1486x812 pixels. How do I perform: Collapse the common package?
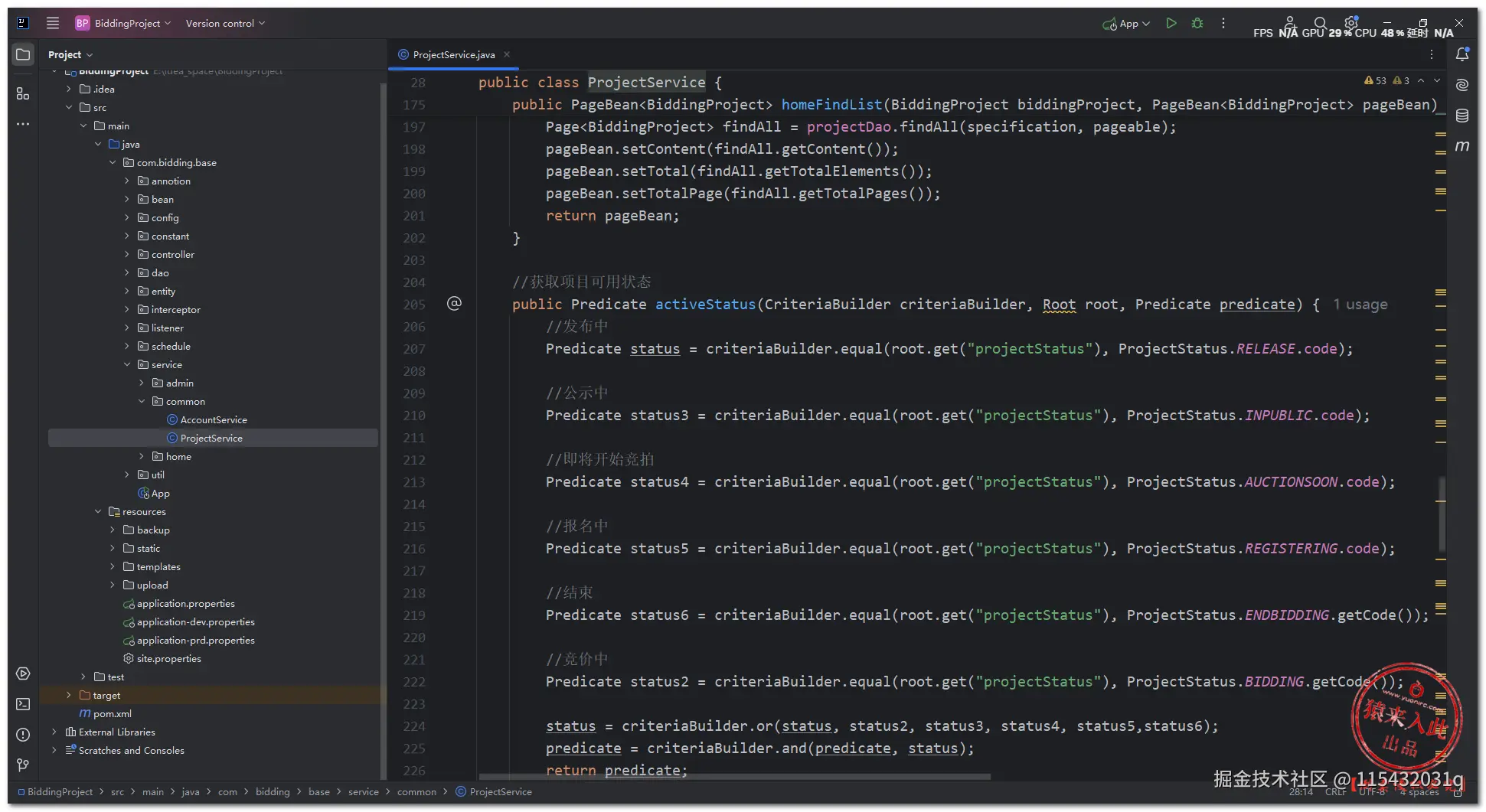[x=142, y=401]
